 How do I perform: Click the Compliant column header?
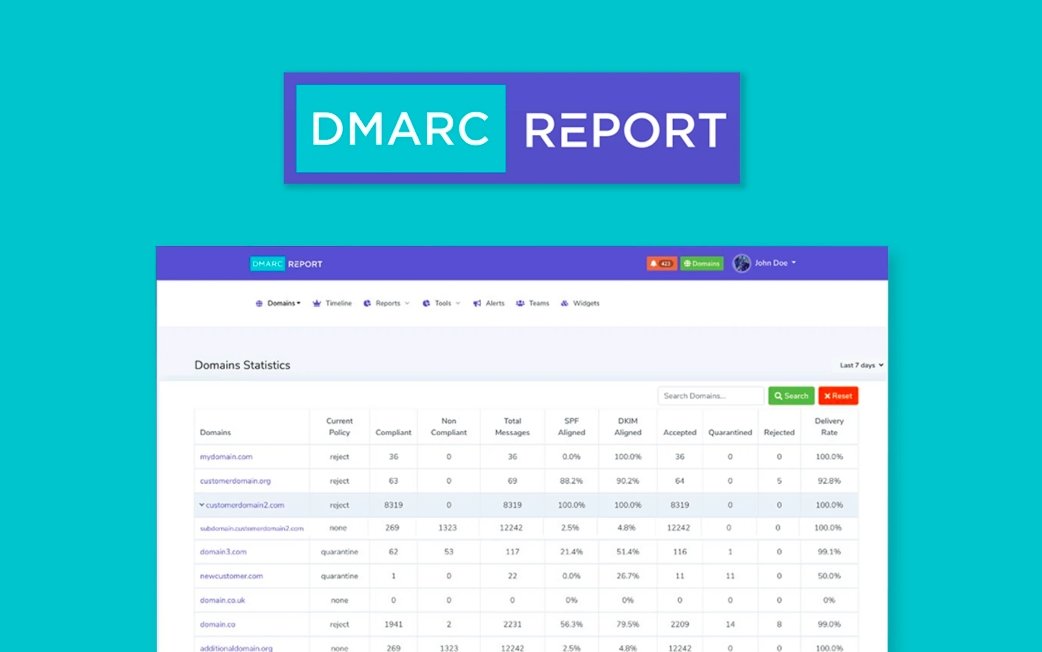pos(393,433)
